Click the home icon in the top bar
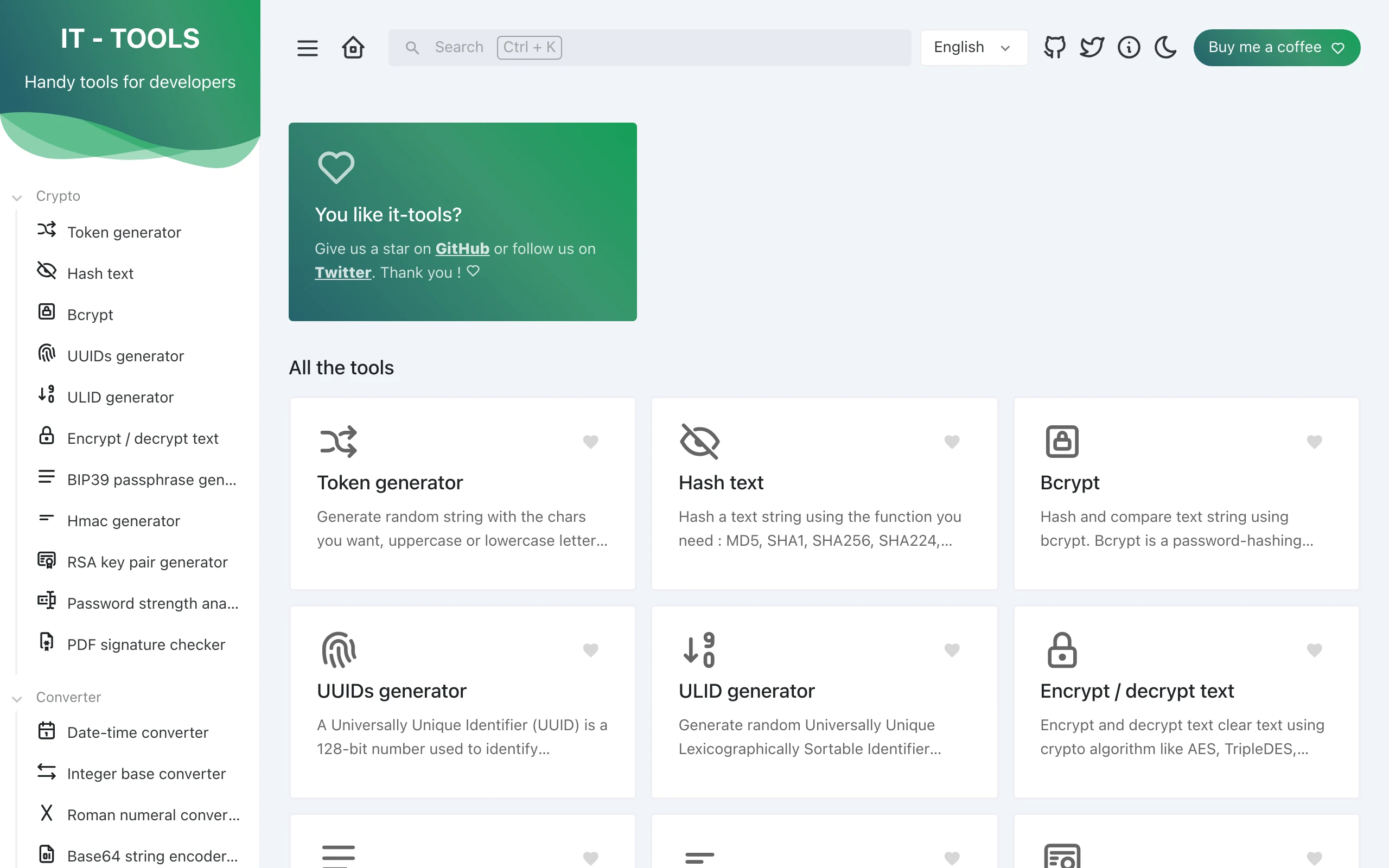The width and height of the screenshot is (1389, 868). point(353,48)
